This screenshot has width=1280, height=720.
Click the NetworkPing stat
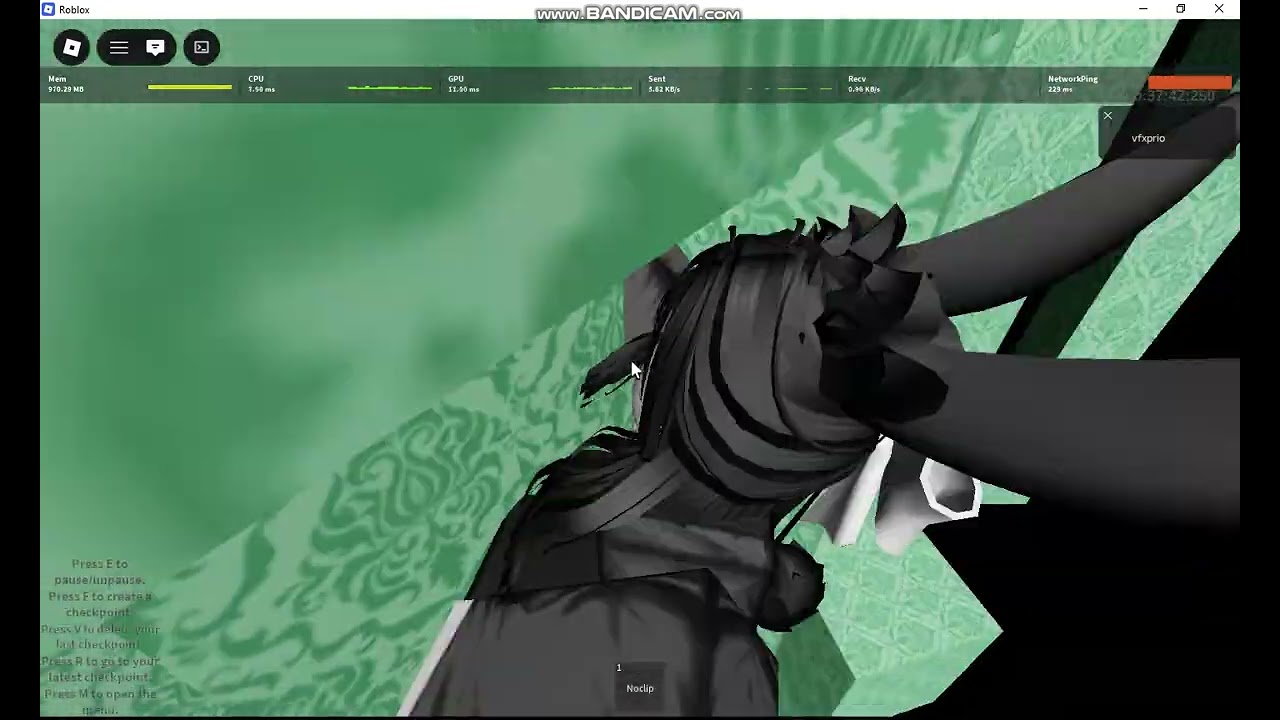[x=1140, y=84]
